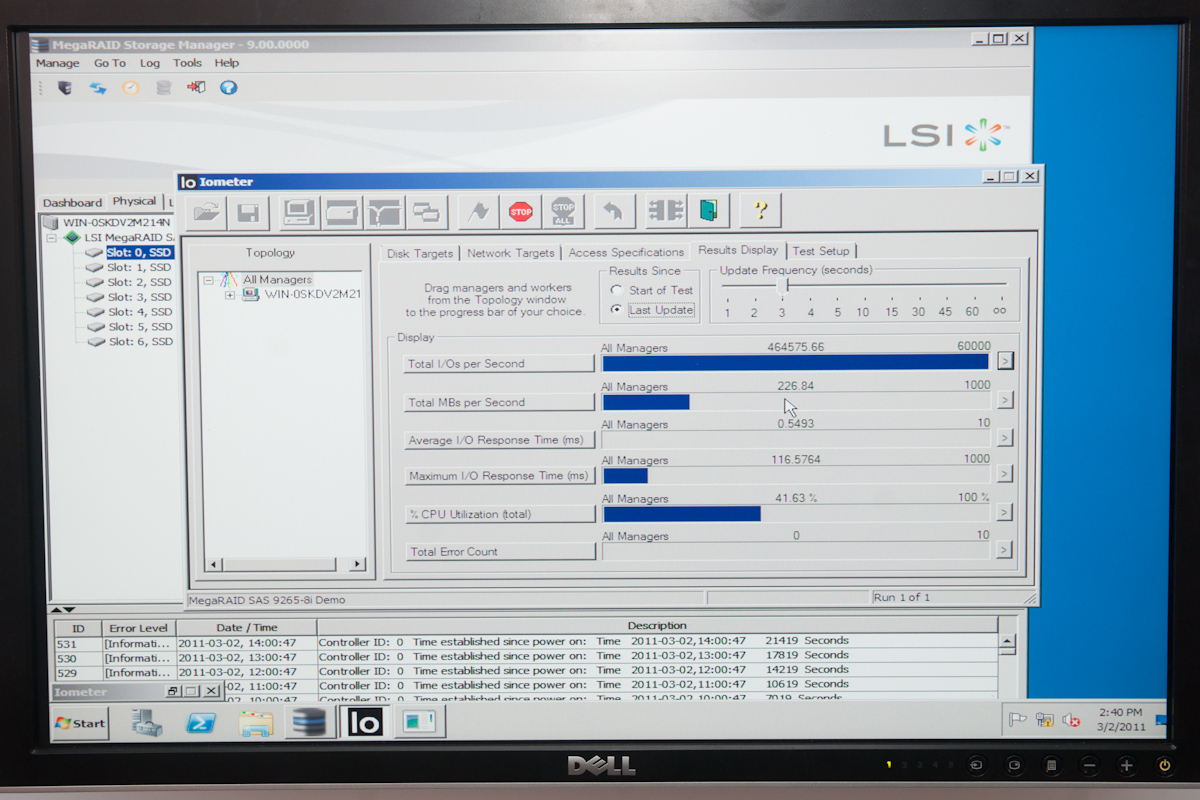Click the Total I/Os per Second button
The image size is (1200, 800).
pyautogui.click(x=499, y=364)
